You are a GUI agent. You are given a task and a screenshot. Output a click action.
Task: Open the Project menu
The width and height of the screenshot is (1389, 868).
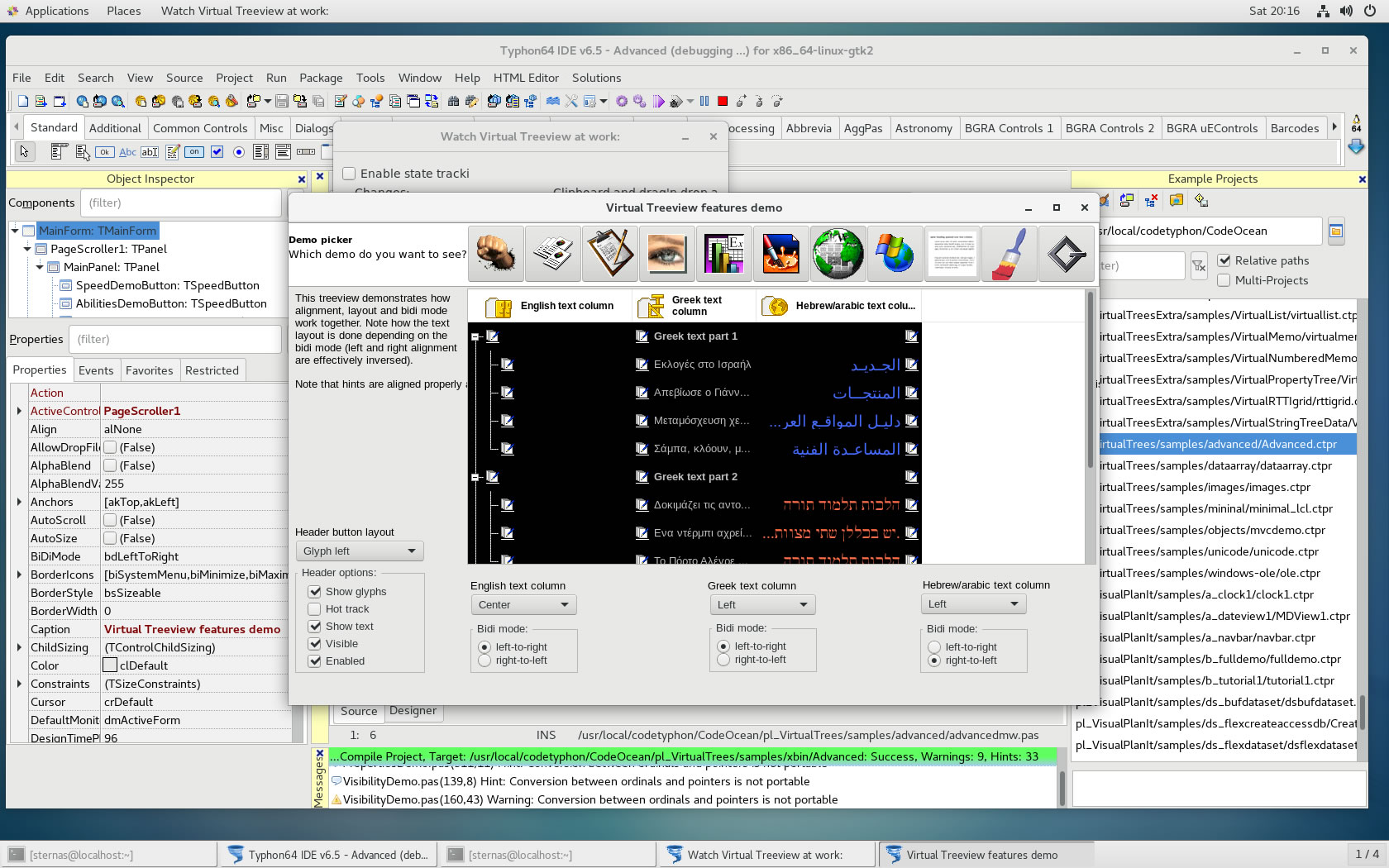pos(234,78)
